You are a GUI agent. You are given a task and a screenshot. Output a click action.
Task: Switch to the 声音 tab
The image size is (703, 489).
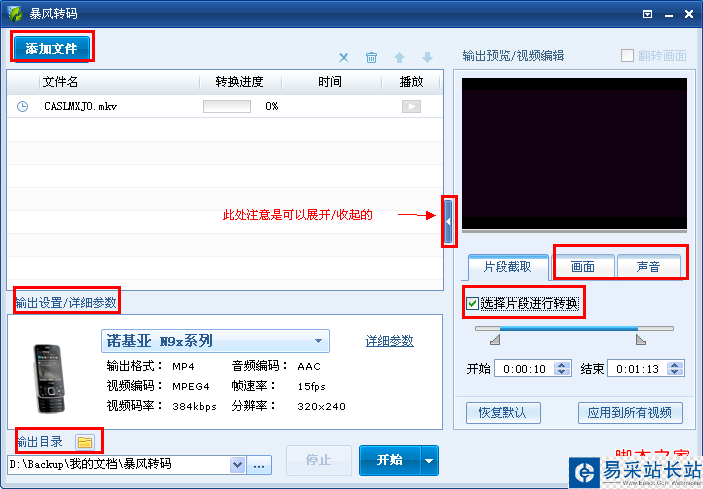(648, 267)
